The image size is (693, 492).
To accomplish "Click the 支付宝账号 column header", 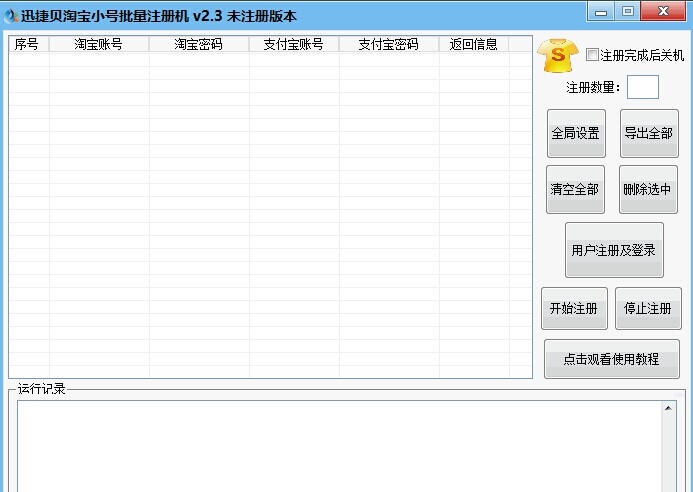I will click(x=294, y=44).
